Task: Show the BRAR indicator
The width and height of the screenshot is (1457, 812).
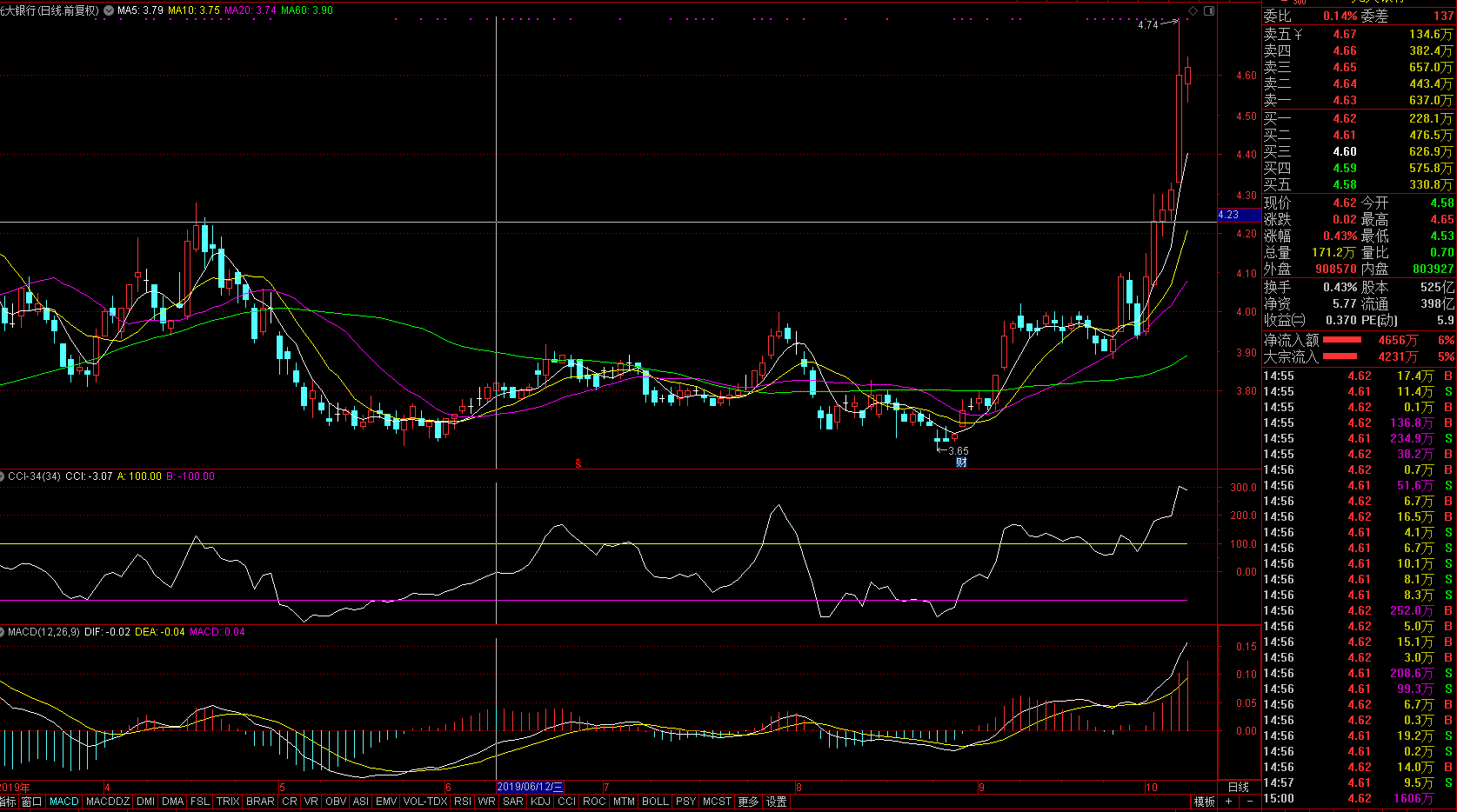Action: click(260, 802)
